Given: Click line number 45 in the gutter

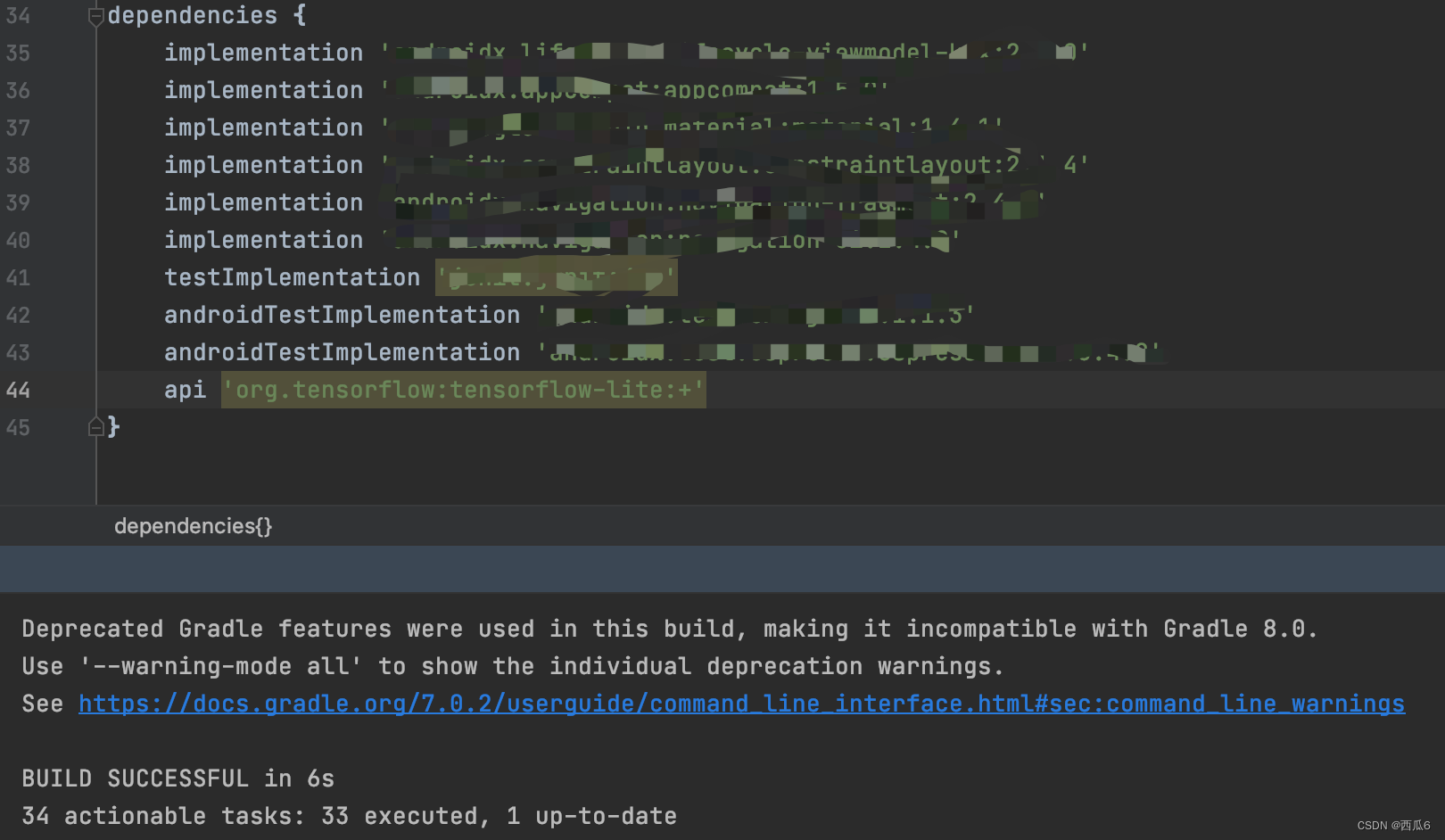Looking at the screenshot, I should [18, 428].
